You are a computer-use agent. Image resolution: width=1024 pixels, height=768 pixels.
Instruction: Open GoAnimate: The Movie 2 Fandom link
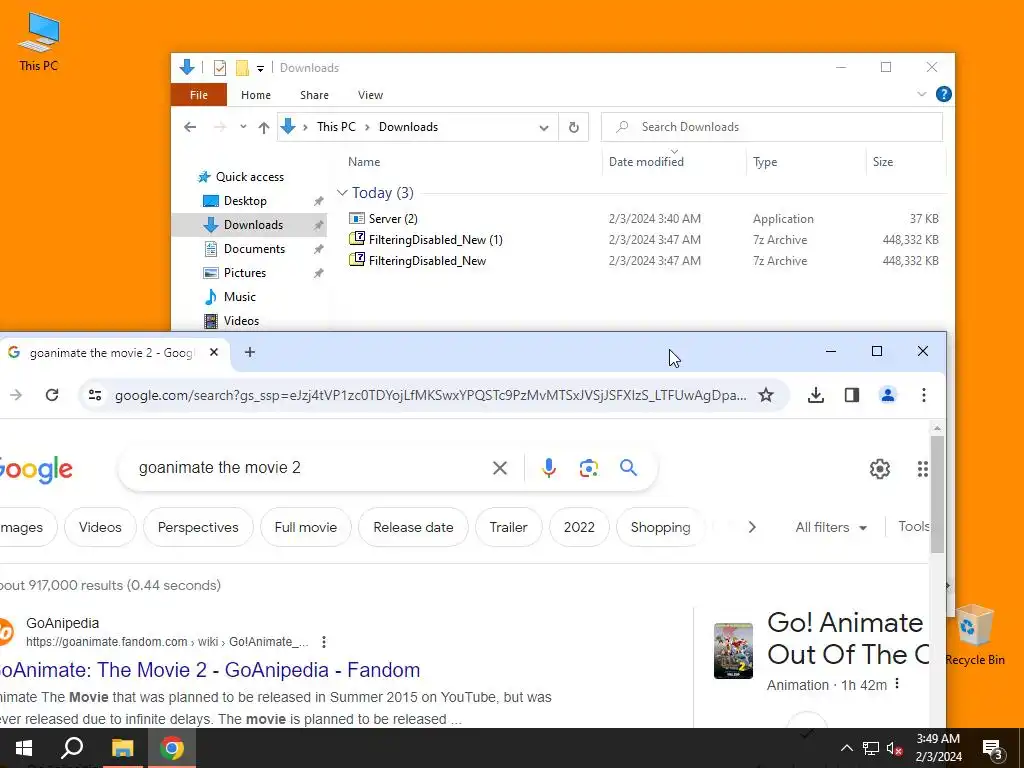tap(209, 670)
